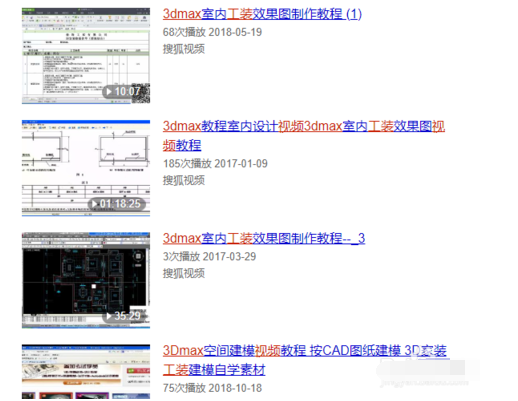Click '搜狐视频' source under the 185次播放 result

tap(184, 181)
